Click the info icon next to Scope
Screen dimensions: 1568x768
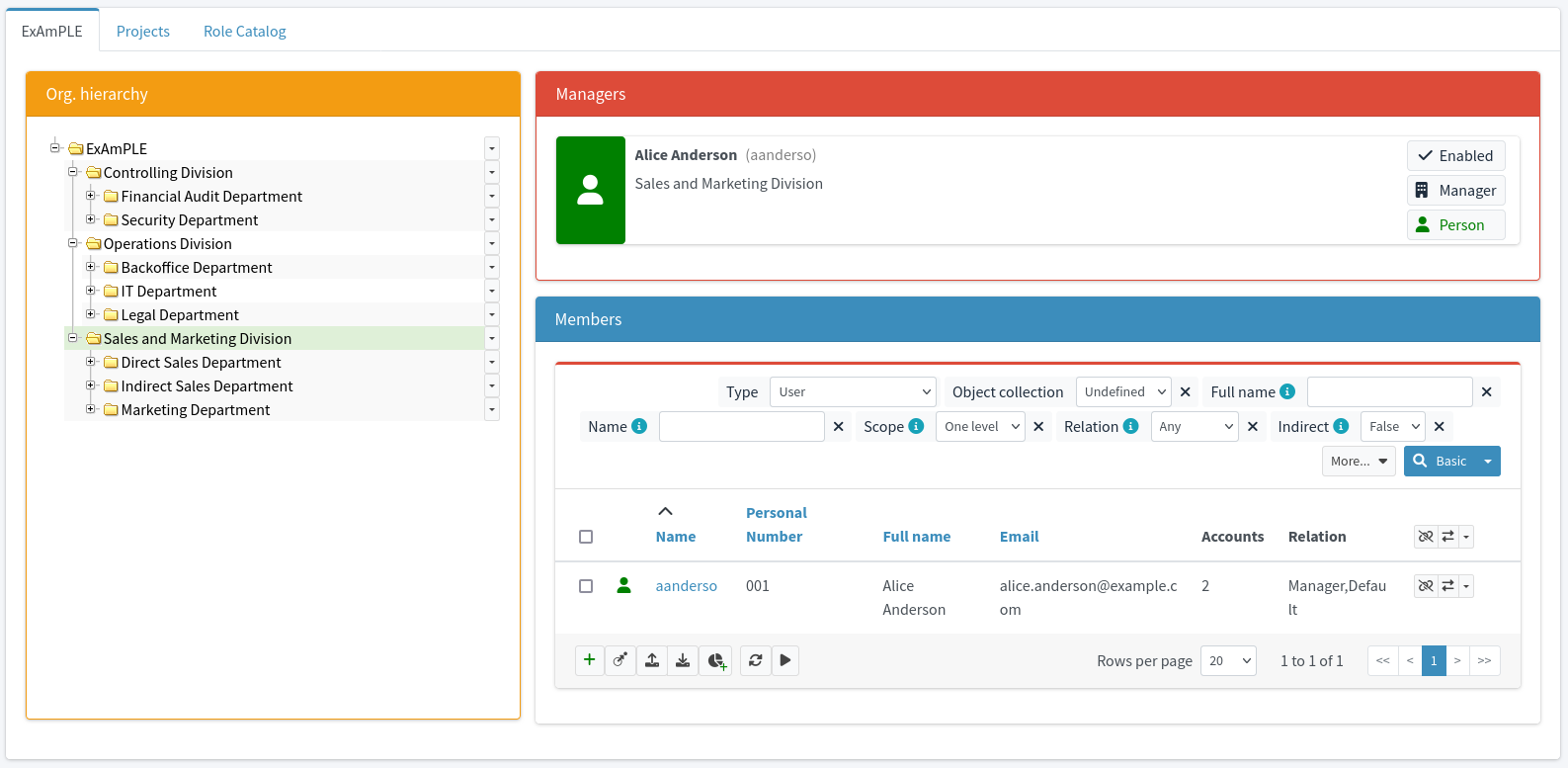click(x=916, y=426)
